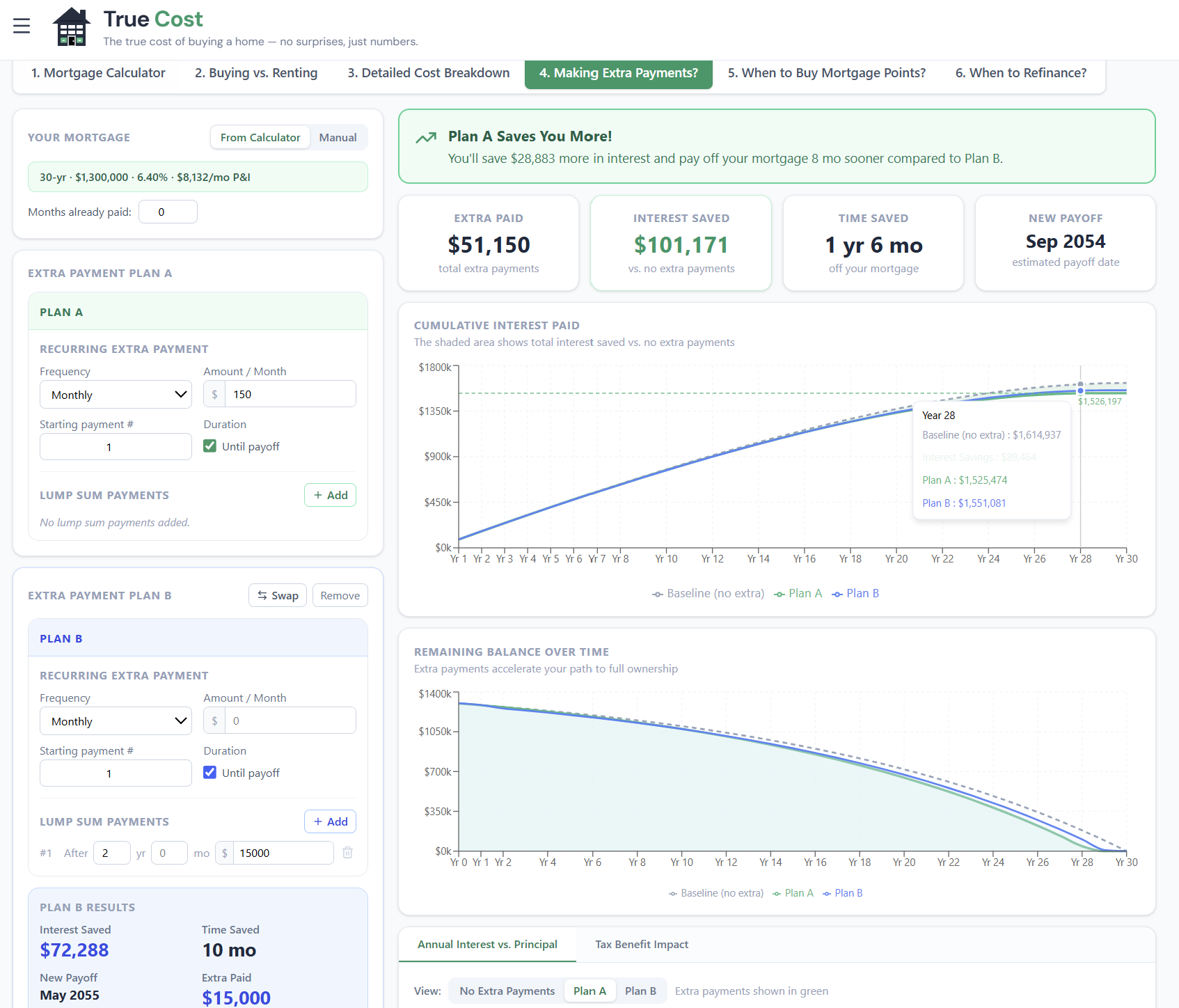The width and height of the screenshot is (1179, 1008).
Task: Click Year 28 data point on interest chart
Action: (1080, 391)
